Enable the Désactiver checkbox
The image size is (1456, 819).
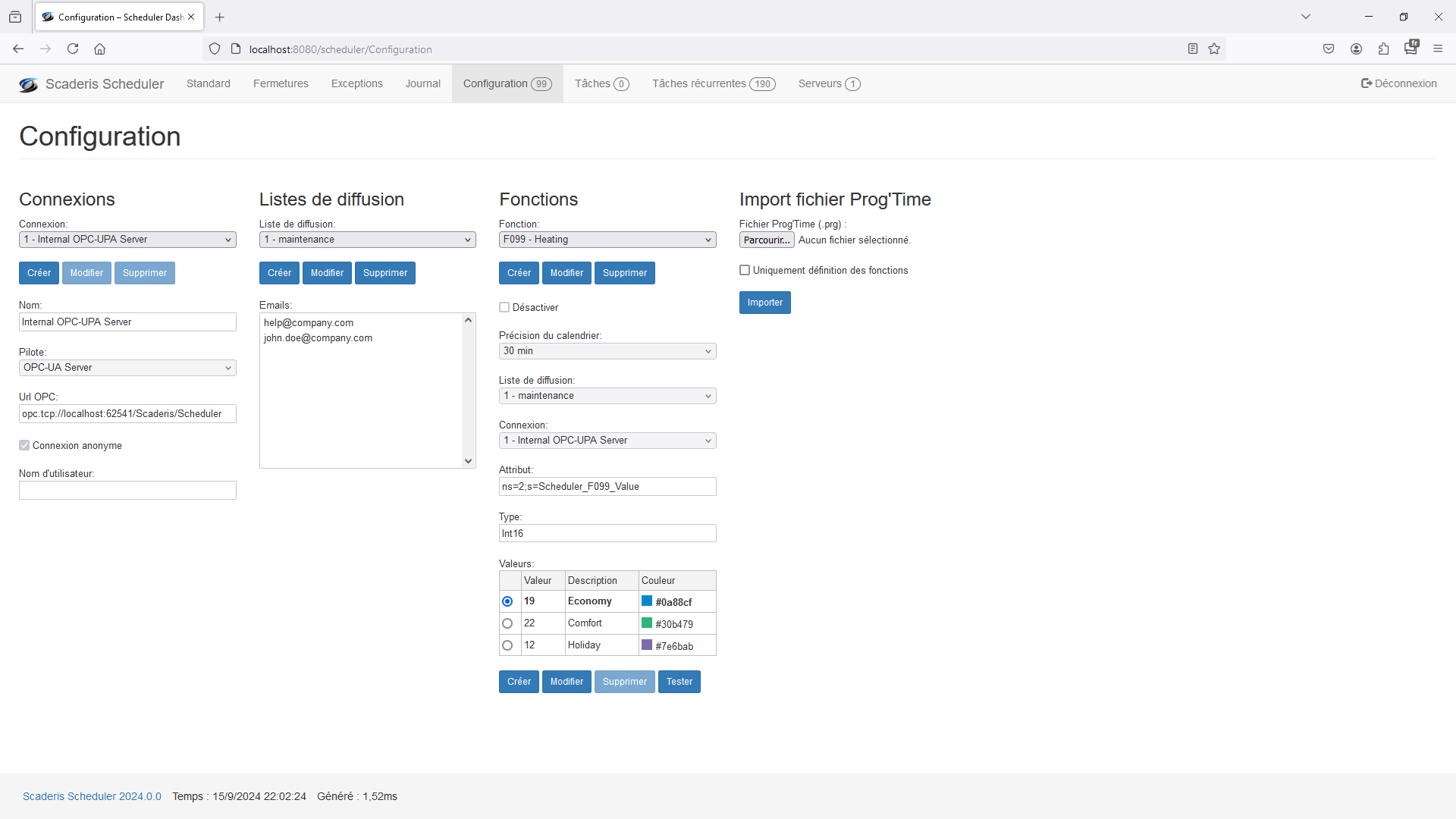(x=504, y=307)
